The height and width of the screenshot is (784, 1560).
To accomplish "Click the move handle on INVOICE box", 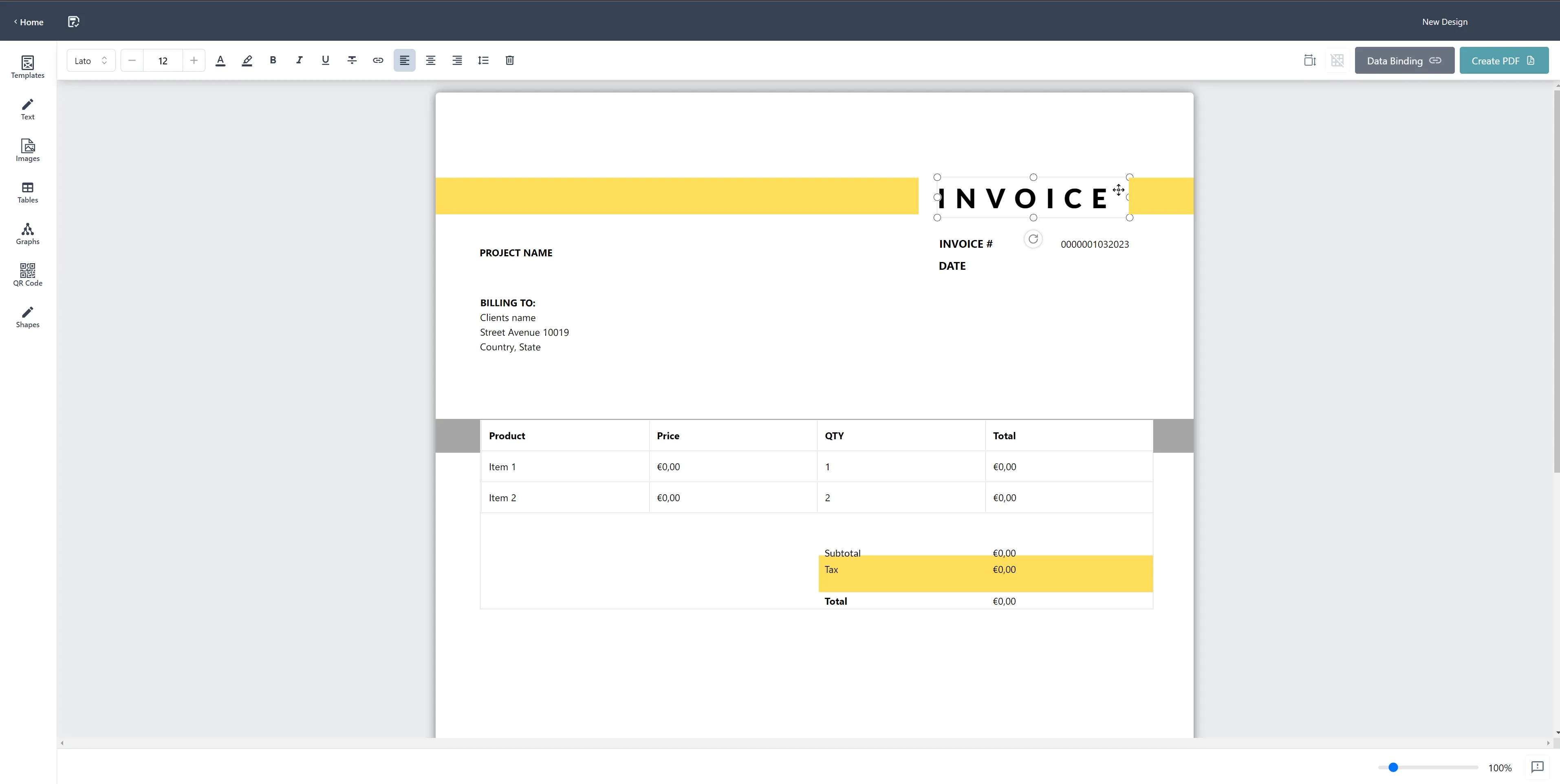I will (1119, 190).
